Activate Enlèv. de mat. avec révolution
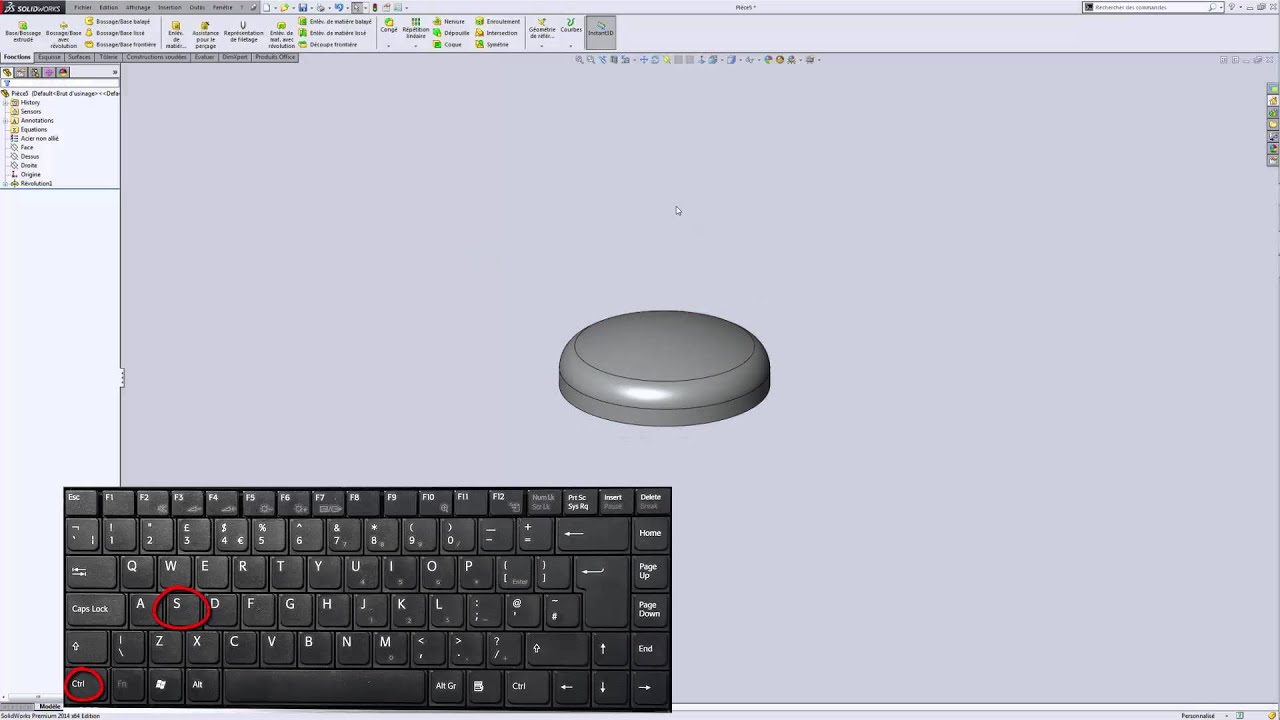This screenshot has width=1280, height=720. coord(282,33)
